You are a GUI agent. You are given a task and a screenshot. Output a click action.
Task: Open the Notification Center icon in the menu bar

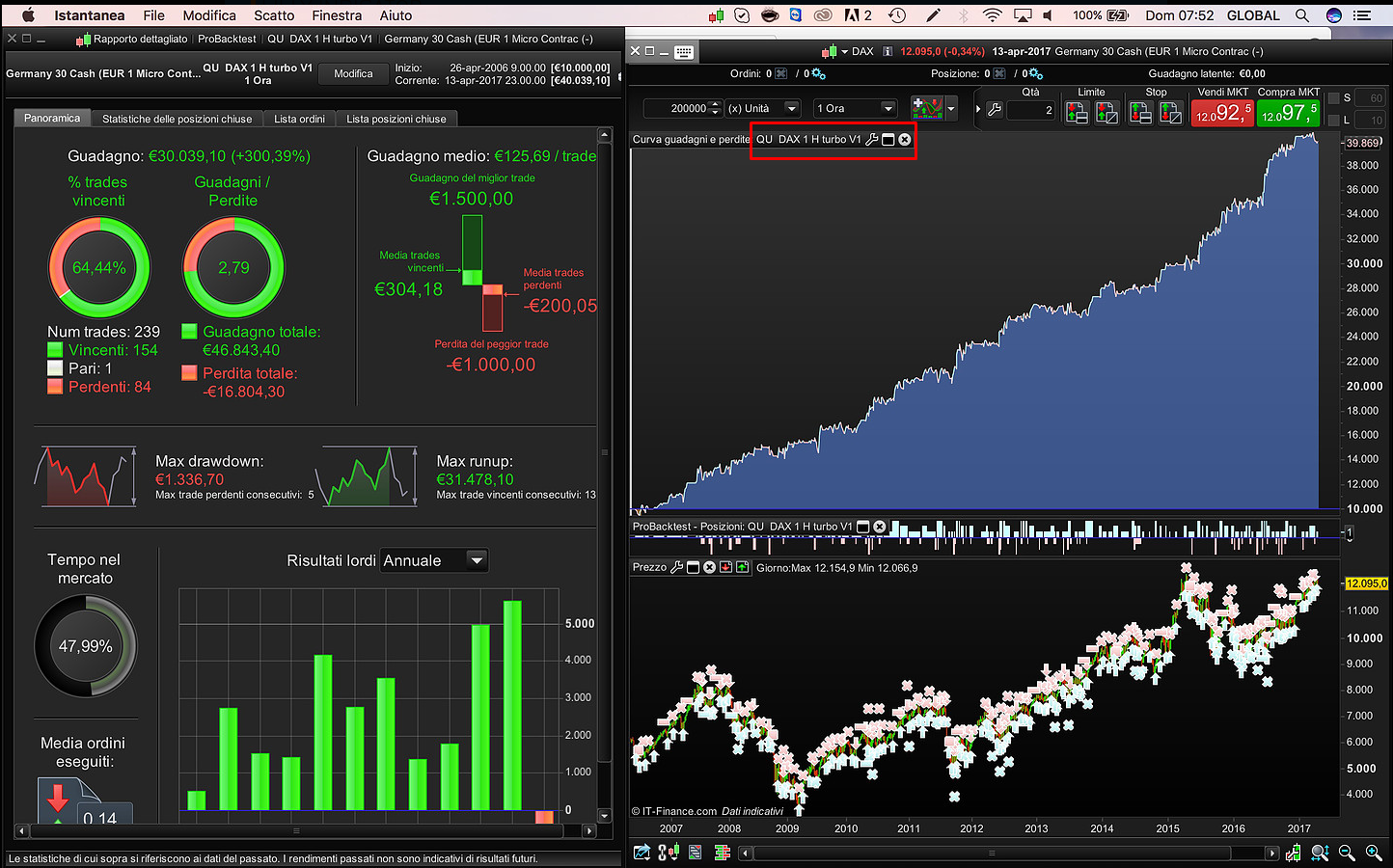coord(1362,15)
